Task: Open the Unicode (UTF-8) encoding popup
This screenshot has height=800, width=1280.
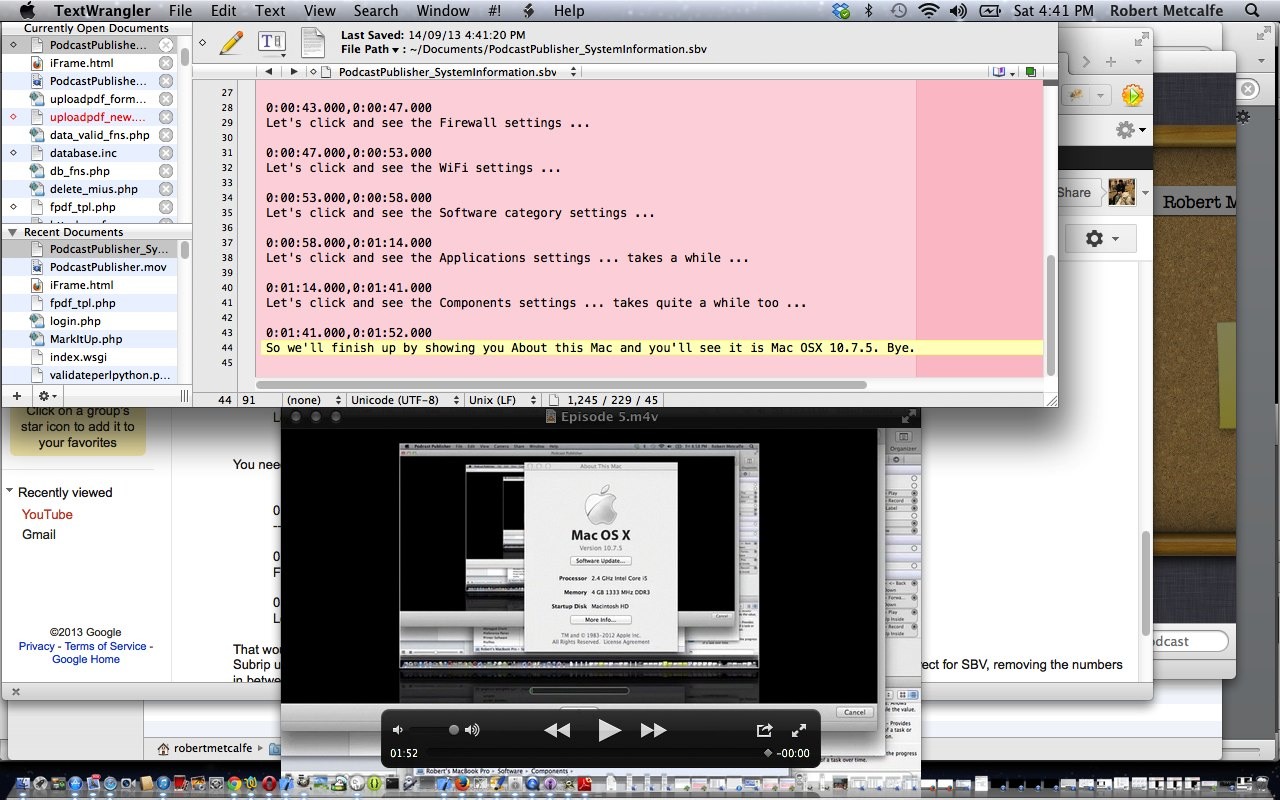Action: pos(403,400)
